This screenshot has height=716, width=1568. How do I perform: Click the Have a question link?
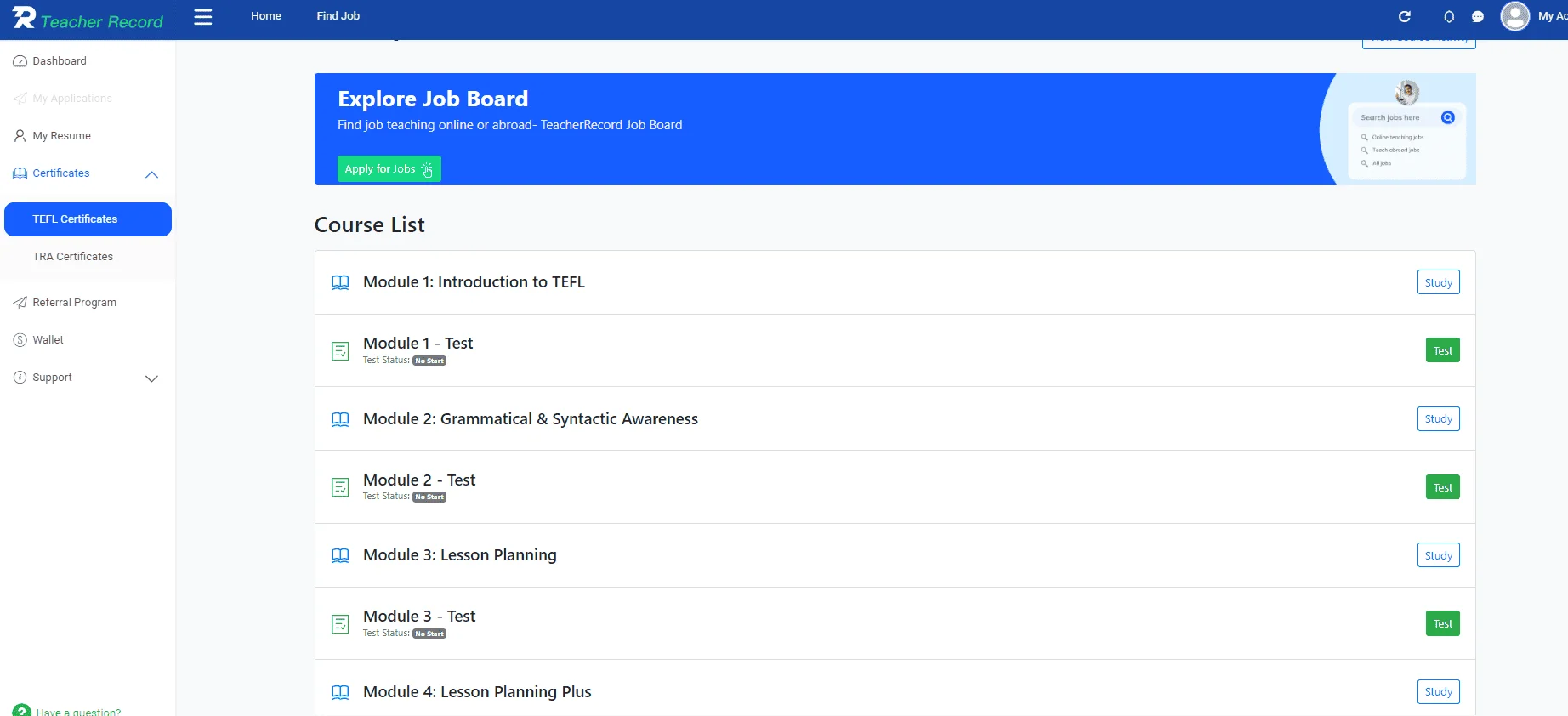tap(78, 712)
